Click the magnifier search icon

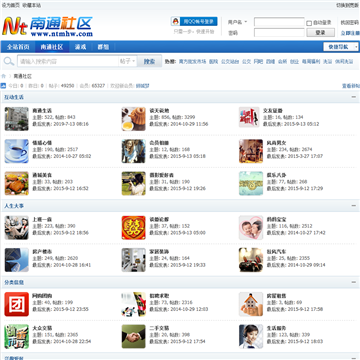(x=8, y=61)
